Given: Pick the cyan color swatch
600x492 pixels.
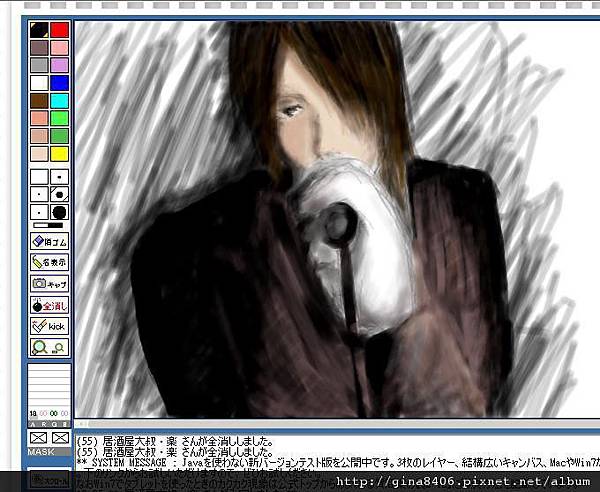Looking at the screenshot, I should (x=60, y=101).
